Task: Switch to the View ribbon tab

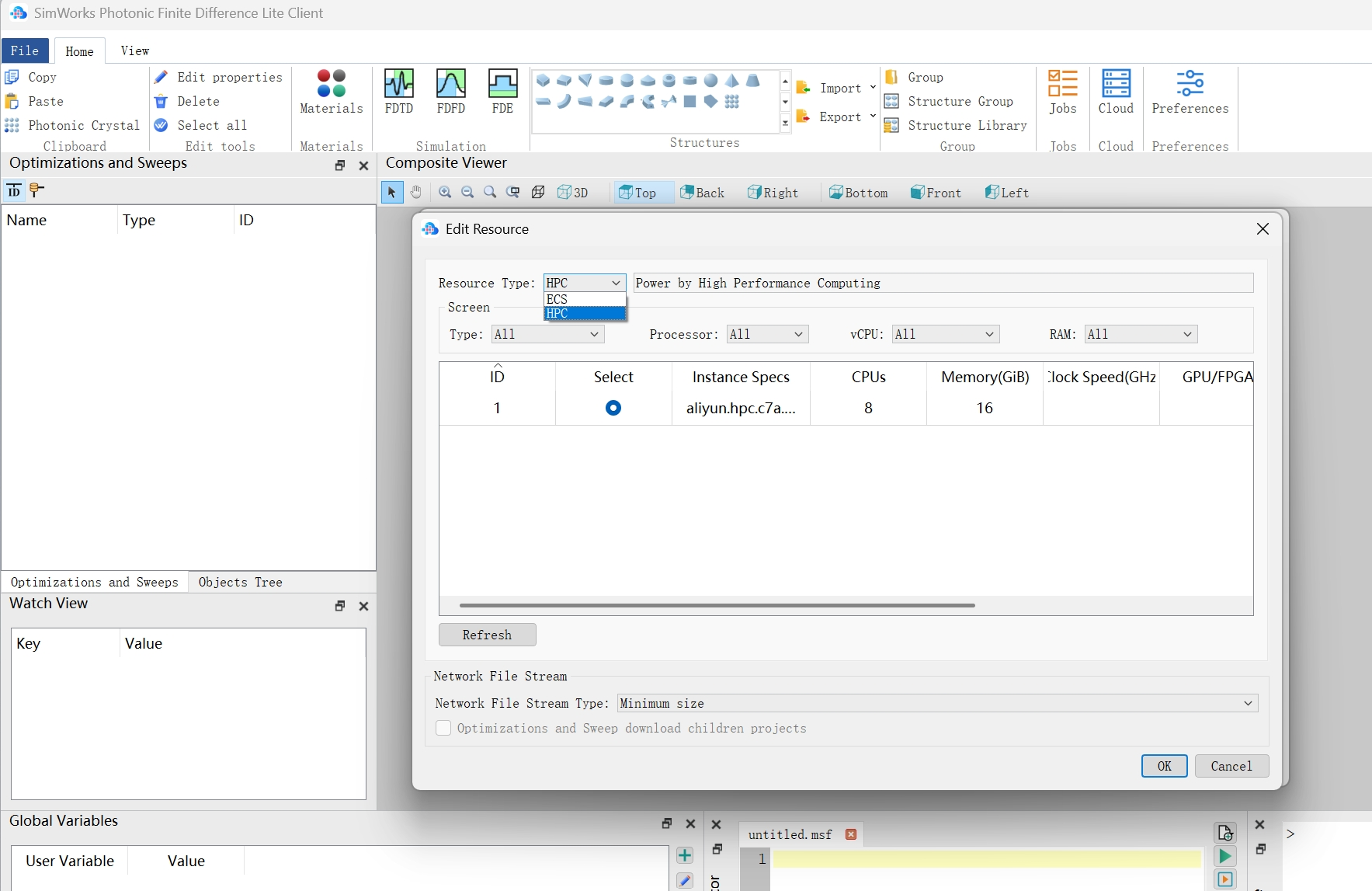Action: point(135,50)
